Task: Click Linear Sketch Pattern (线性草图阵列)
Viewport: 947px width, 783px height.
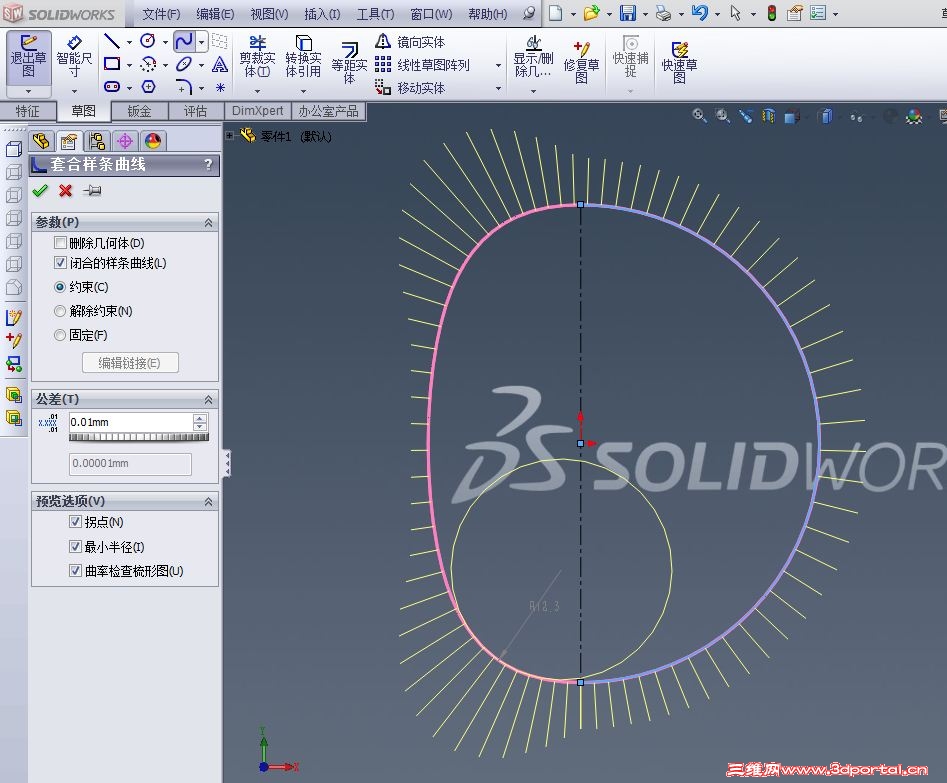Action: point(422,65)
